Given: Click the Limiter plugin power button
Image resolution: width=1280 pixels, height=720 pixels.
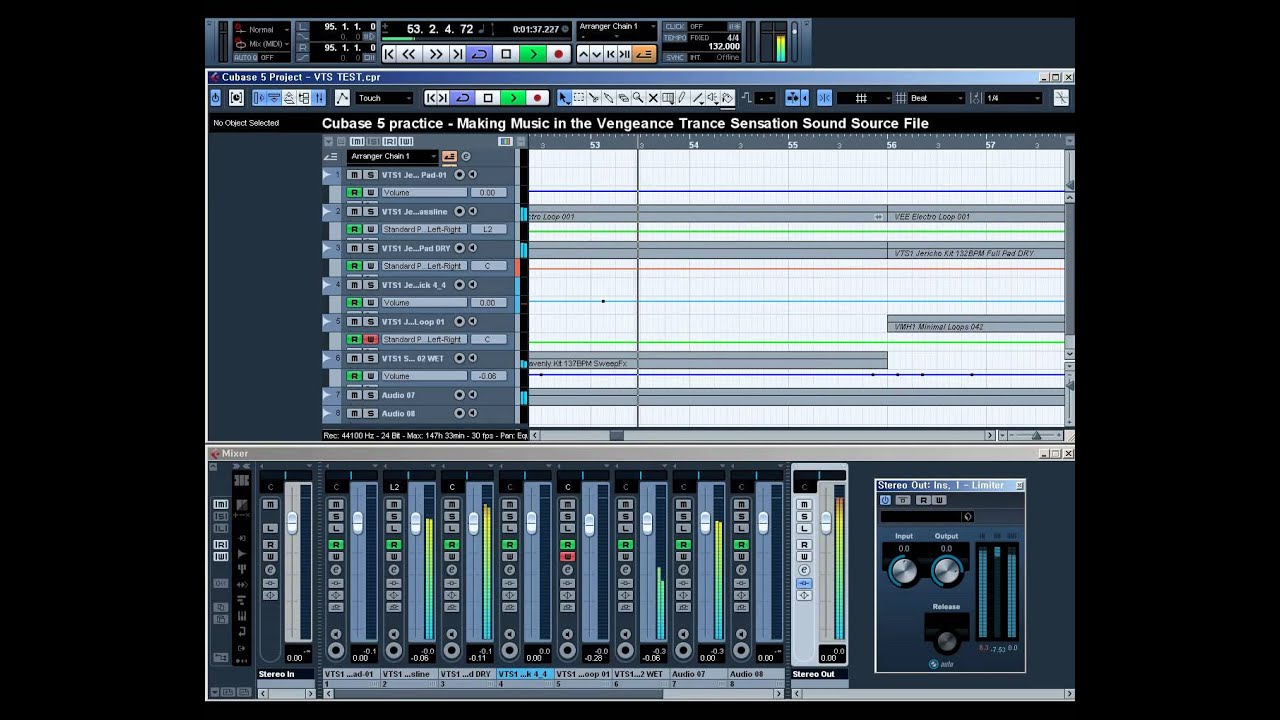Looking at the screenshot, I should pyautogui.click(x=885, y=500).
